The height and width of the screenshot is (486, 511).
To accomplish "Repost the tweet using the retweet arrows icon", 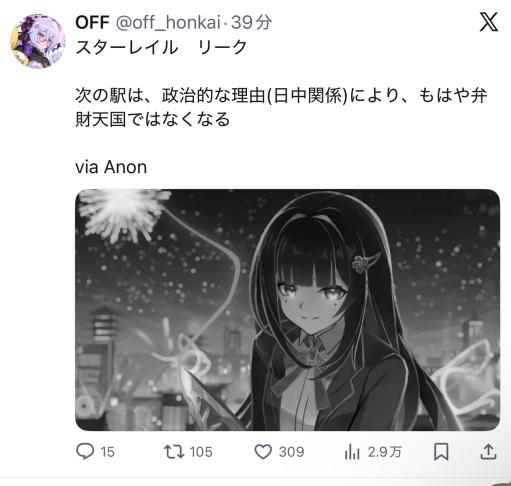I will [174, 452].
